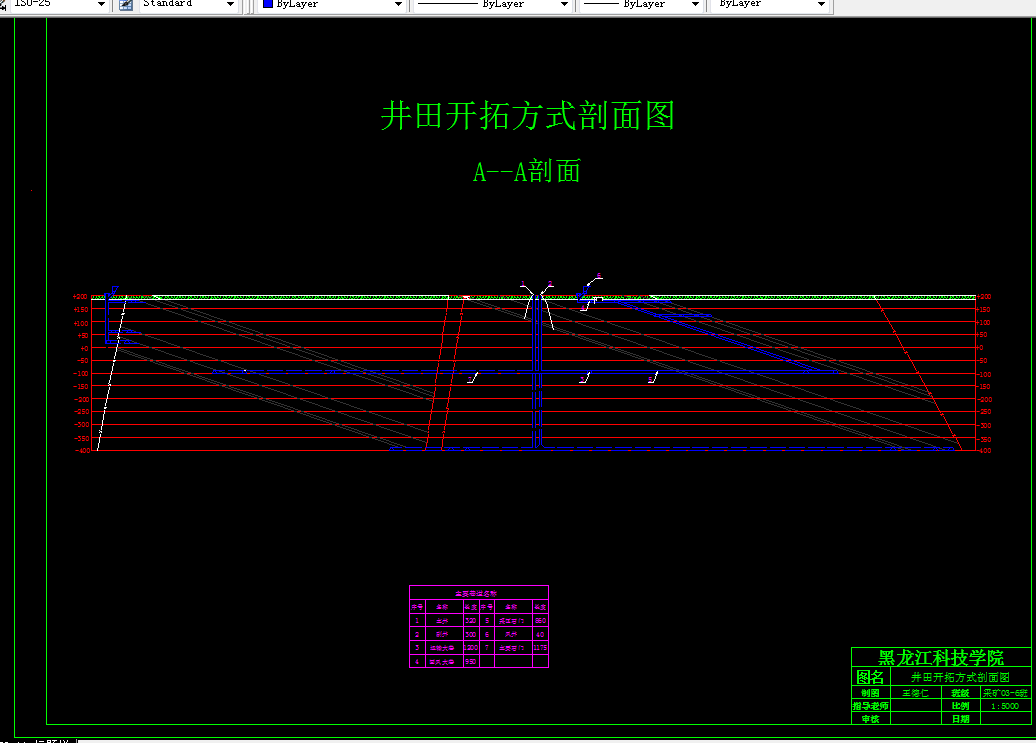
Task: Click the 1175 length value in legend
Action: click(540, 648)
